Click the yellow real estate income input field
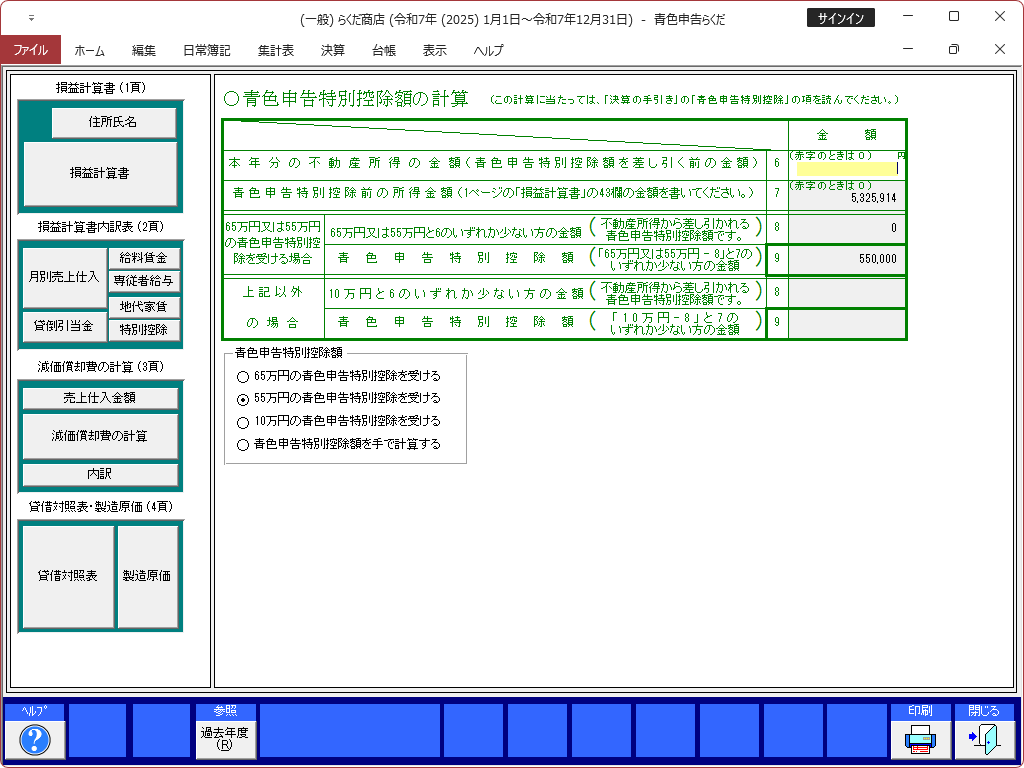1024x768 pixels. coord(847,169)
